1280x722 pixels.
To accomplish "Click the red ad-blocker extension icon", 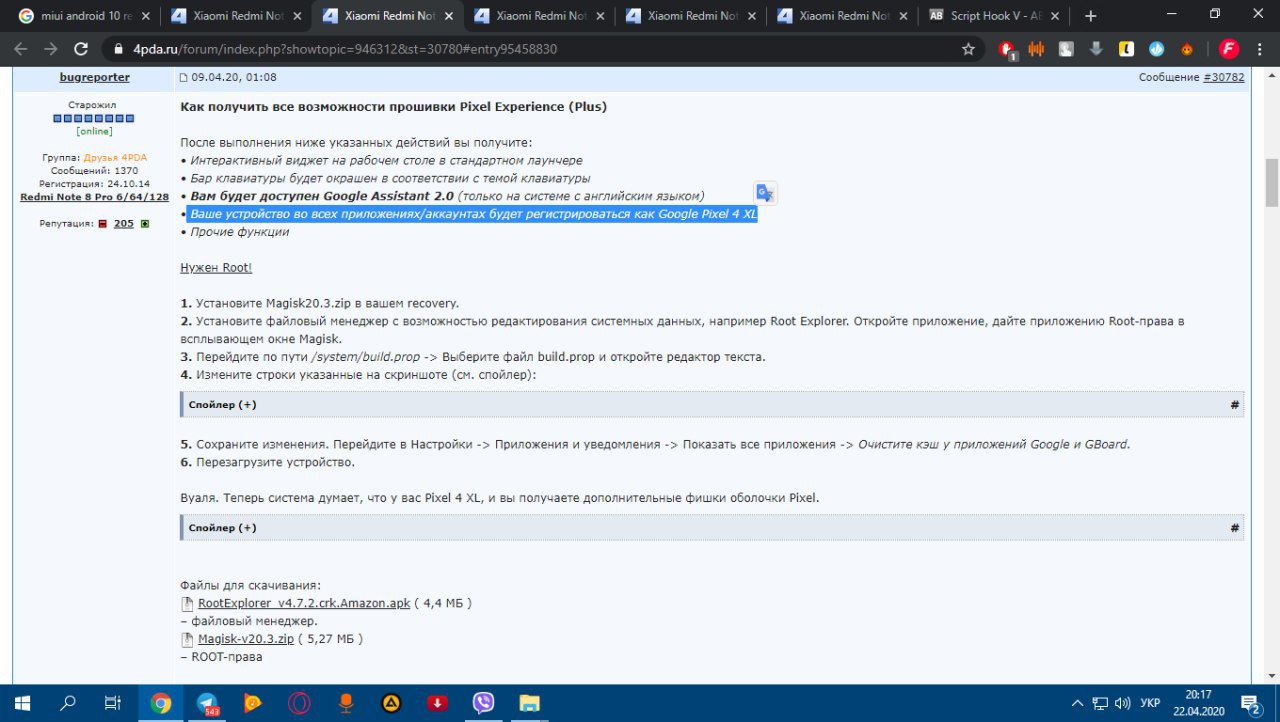I will click(x=1007, y=49).
